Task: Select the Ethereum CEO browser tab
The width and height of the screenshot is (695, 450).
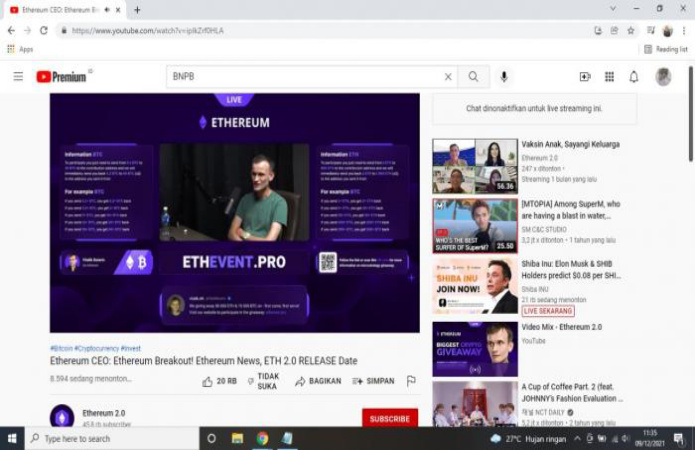Action: click(x=60, y=9)
